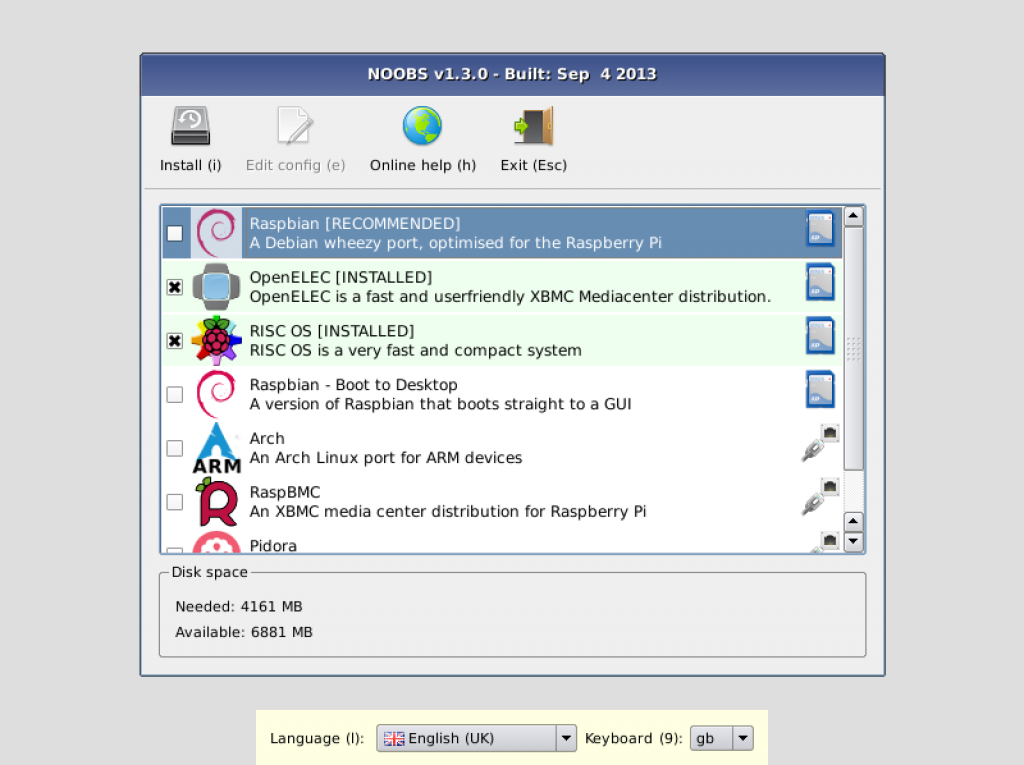
Task: Click network icon on Arch row
Action: (x=820, y=443)
